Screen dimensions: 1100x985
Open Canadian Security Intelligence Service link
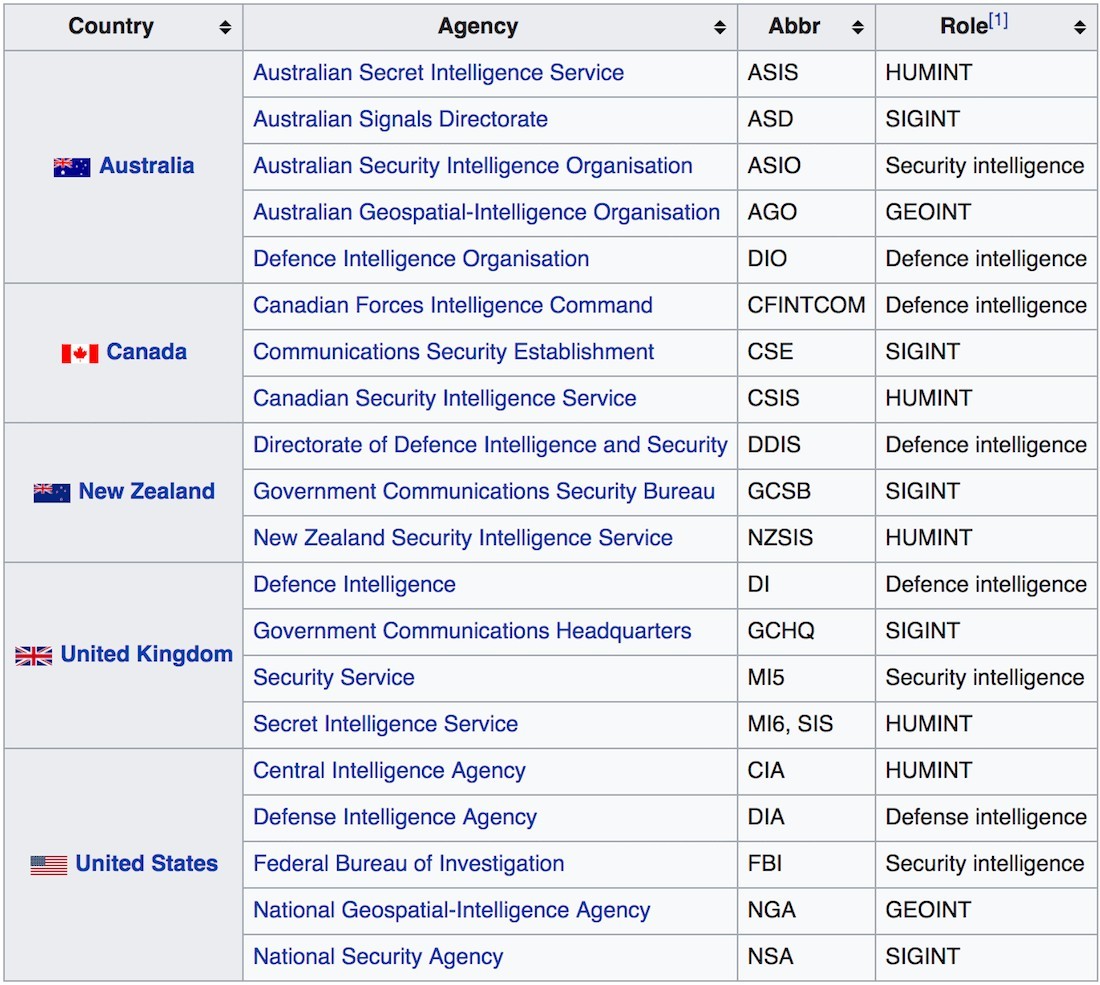pyautogui.click(x=445, y=398)
